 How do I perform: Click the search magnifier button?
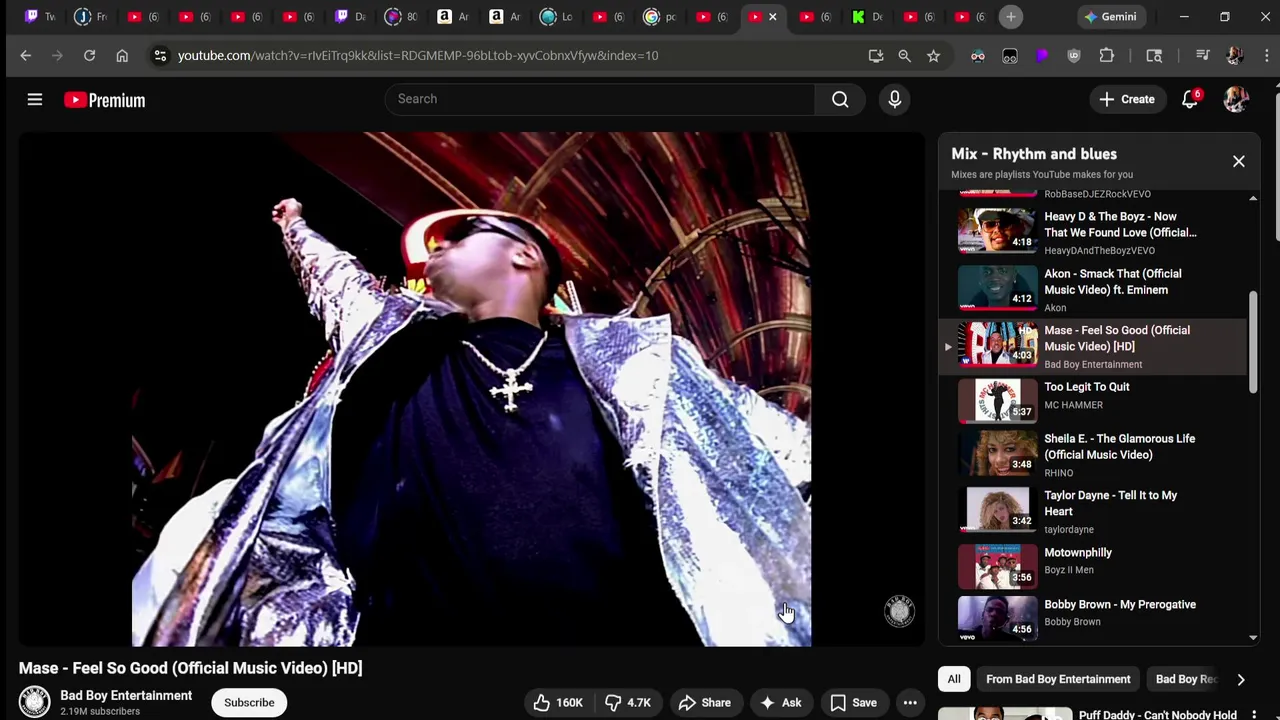click(840, 99)
